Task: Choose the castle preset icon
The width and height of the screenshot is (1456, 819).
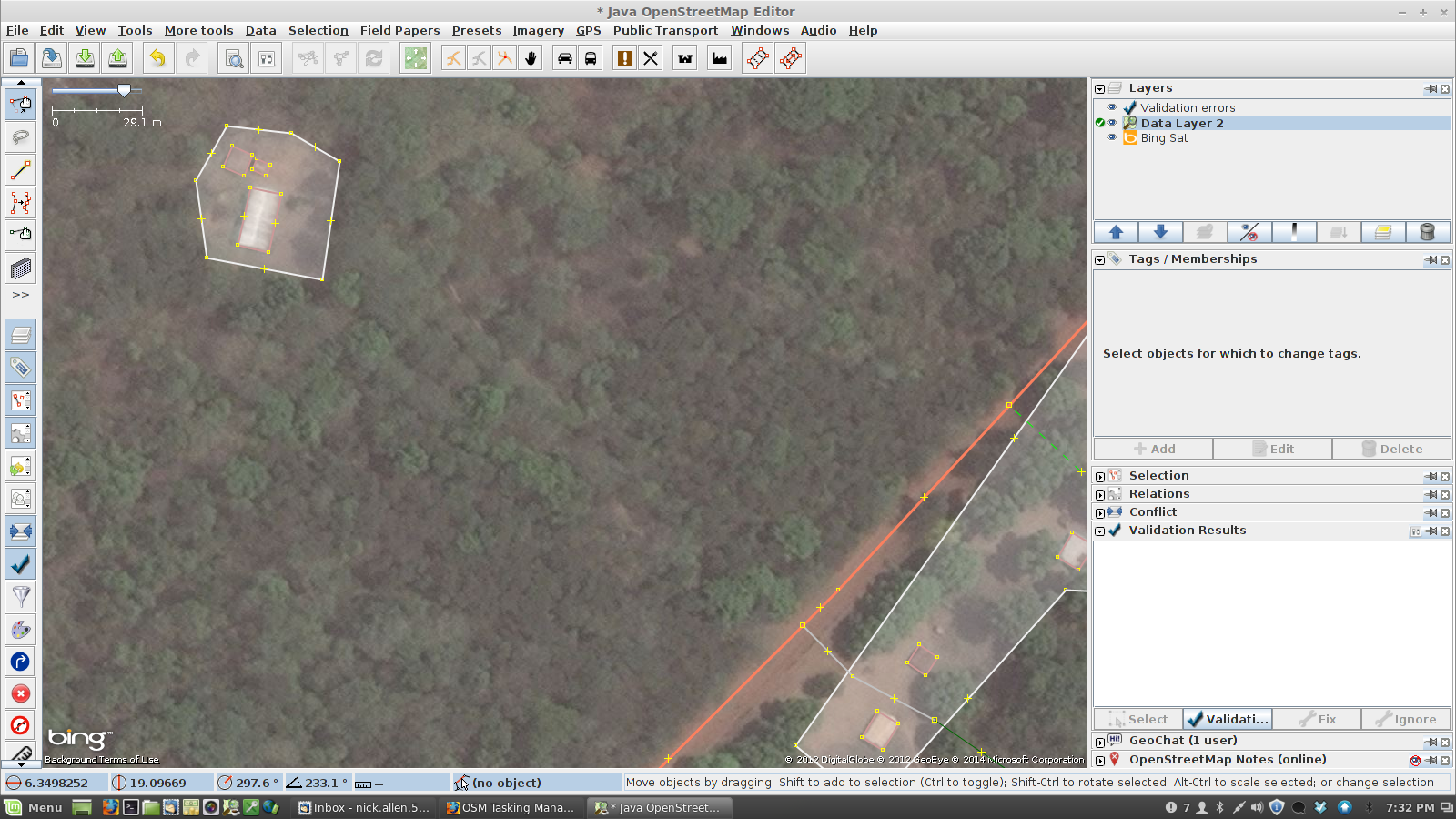Action: point(685,58)
